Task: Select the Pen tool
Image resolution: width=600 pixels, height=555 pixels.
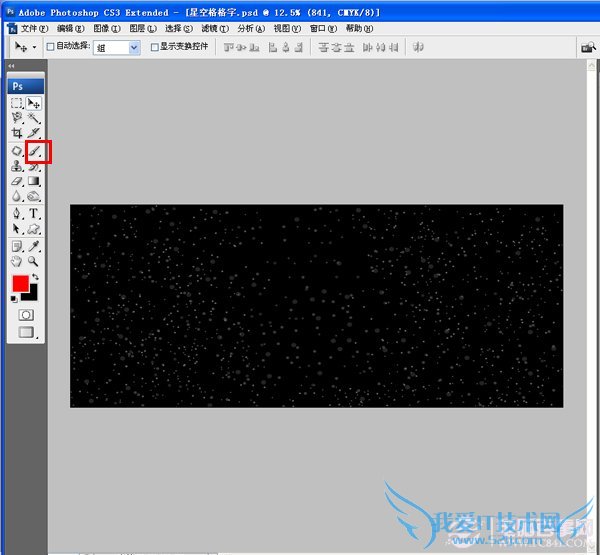Action: pos(17,213)
